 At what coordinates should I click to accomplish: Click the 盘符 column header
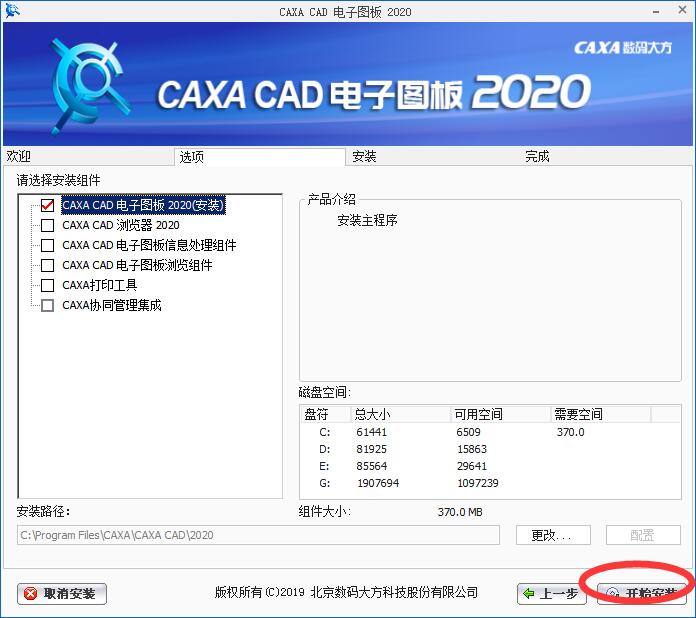(326, 414)
